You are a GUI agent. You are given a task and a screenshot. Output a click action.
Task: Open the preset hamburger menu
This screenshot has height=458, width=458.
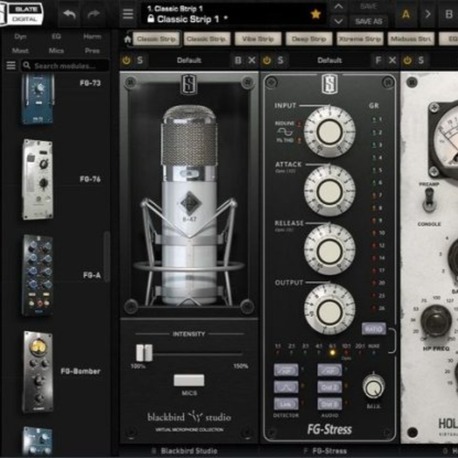[128, 14]
